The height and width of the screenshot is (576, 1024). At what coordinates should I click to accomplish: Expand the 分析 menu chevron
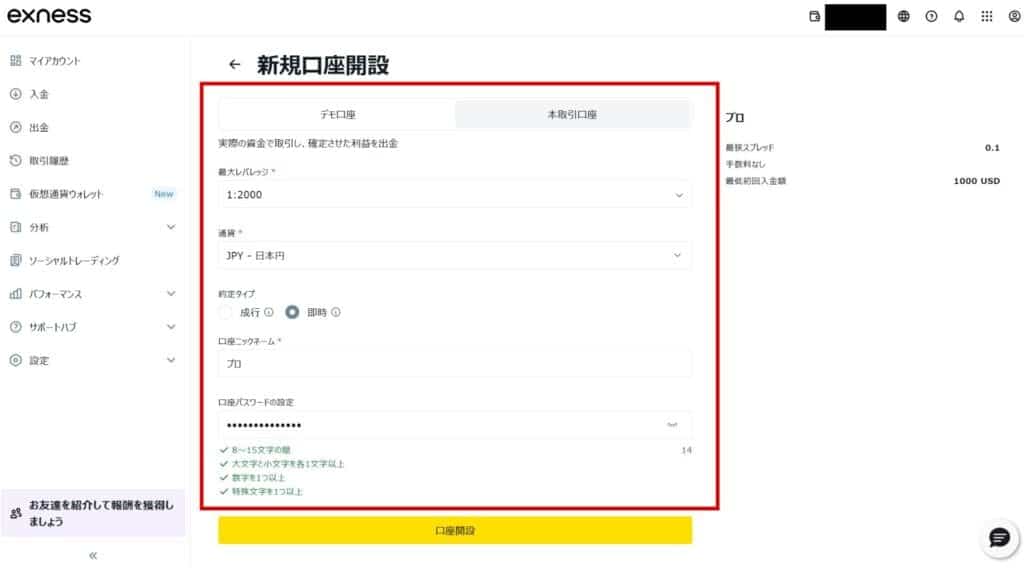[171, 227]
